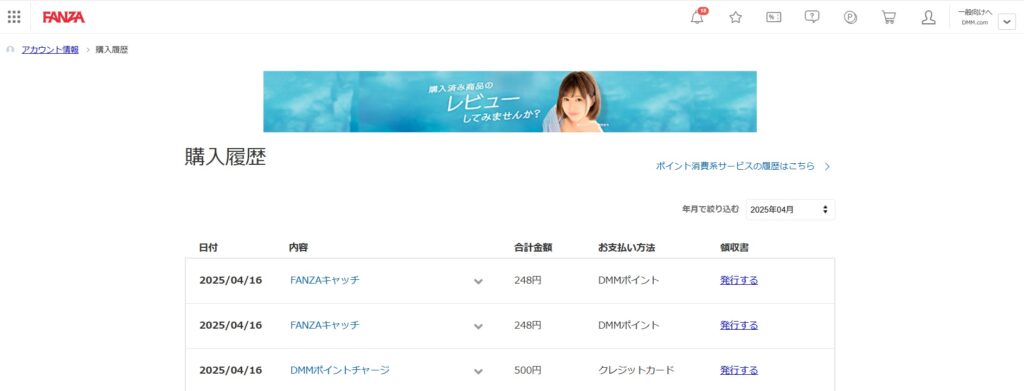1024x391 pixels.
Task: Click the 購入履歴 page heading
Action: pyautogui.click(x=225, y=158)
